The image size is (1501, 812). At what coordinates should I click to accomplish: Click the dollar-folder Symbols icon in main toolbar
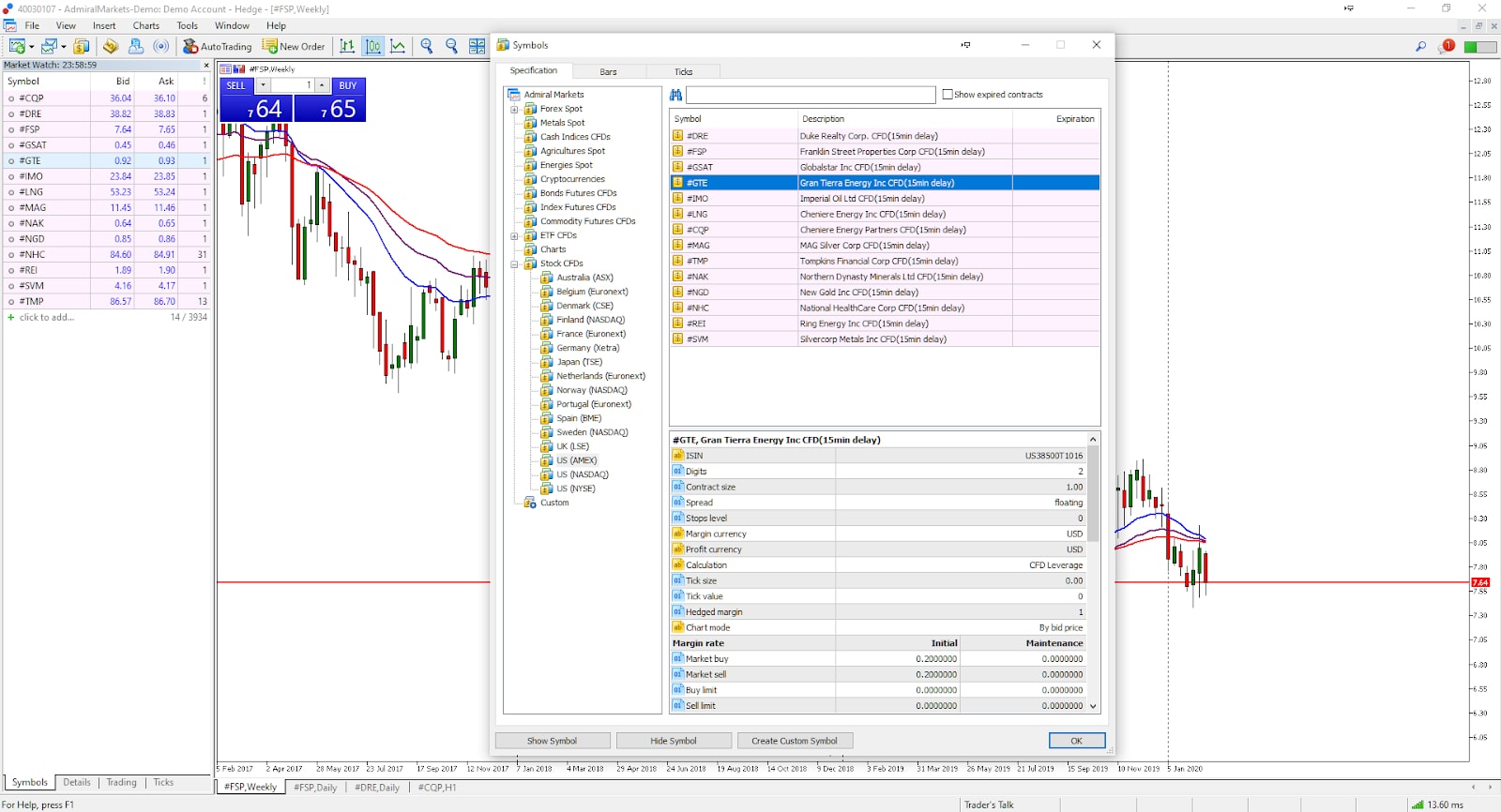82,46
